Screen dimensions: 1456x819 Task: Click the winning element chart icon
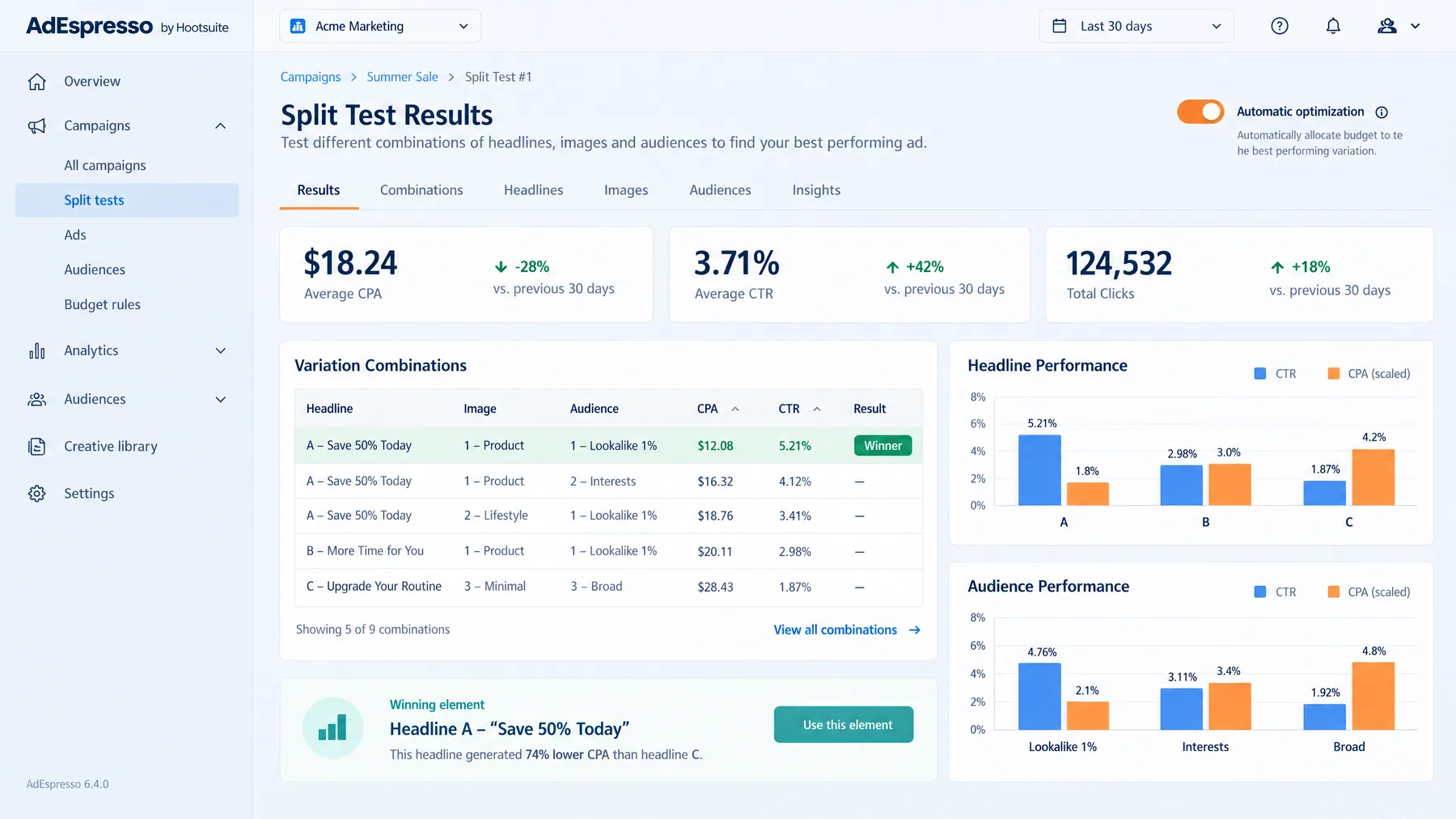(332, 728)
